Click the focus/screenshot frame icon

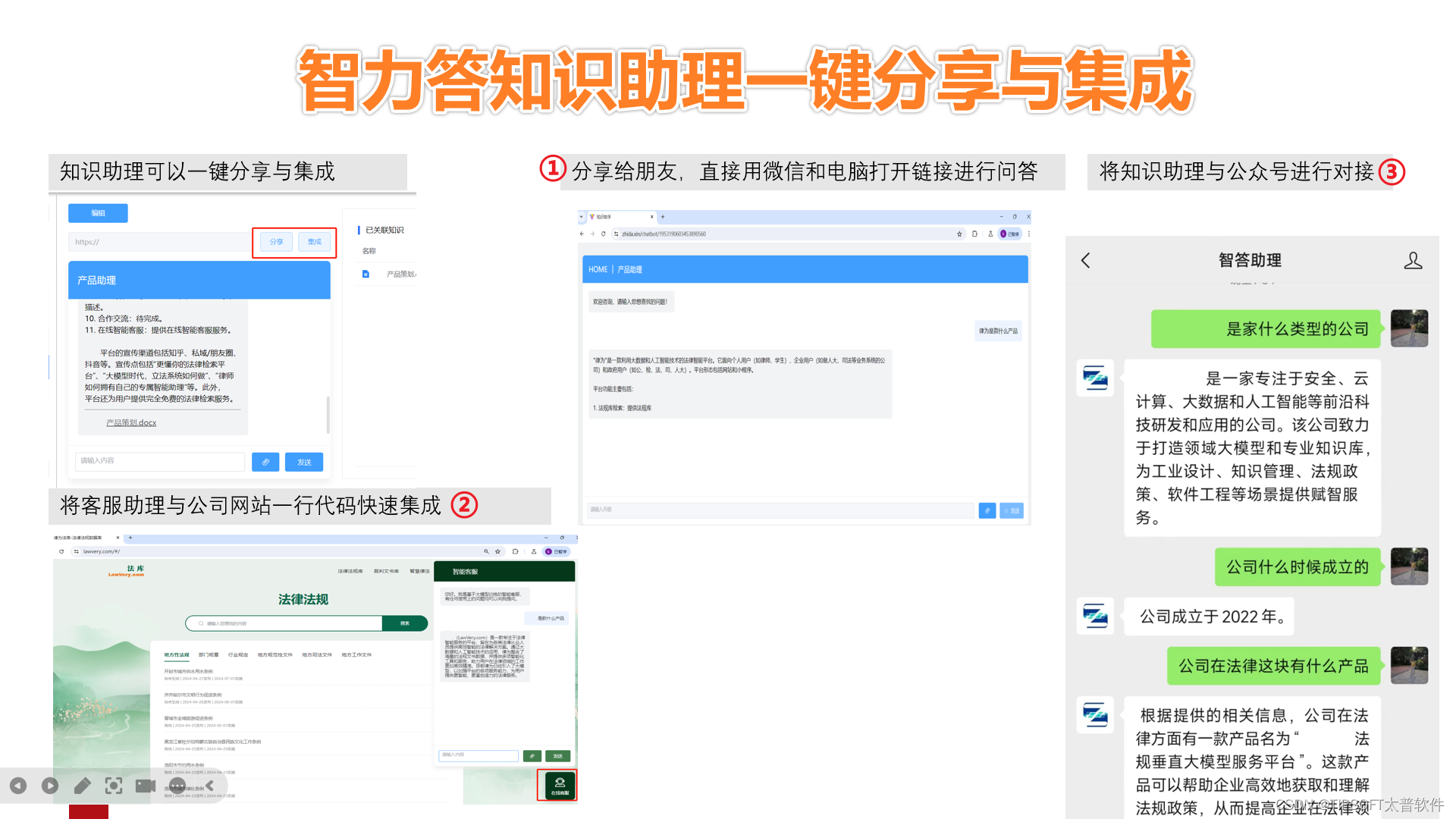(114, 786)
